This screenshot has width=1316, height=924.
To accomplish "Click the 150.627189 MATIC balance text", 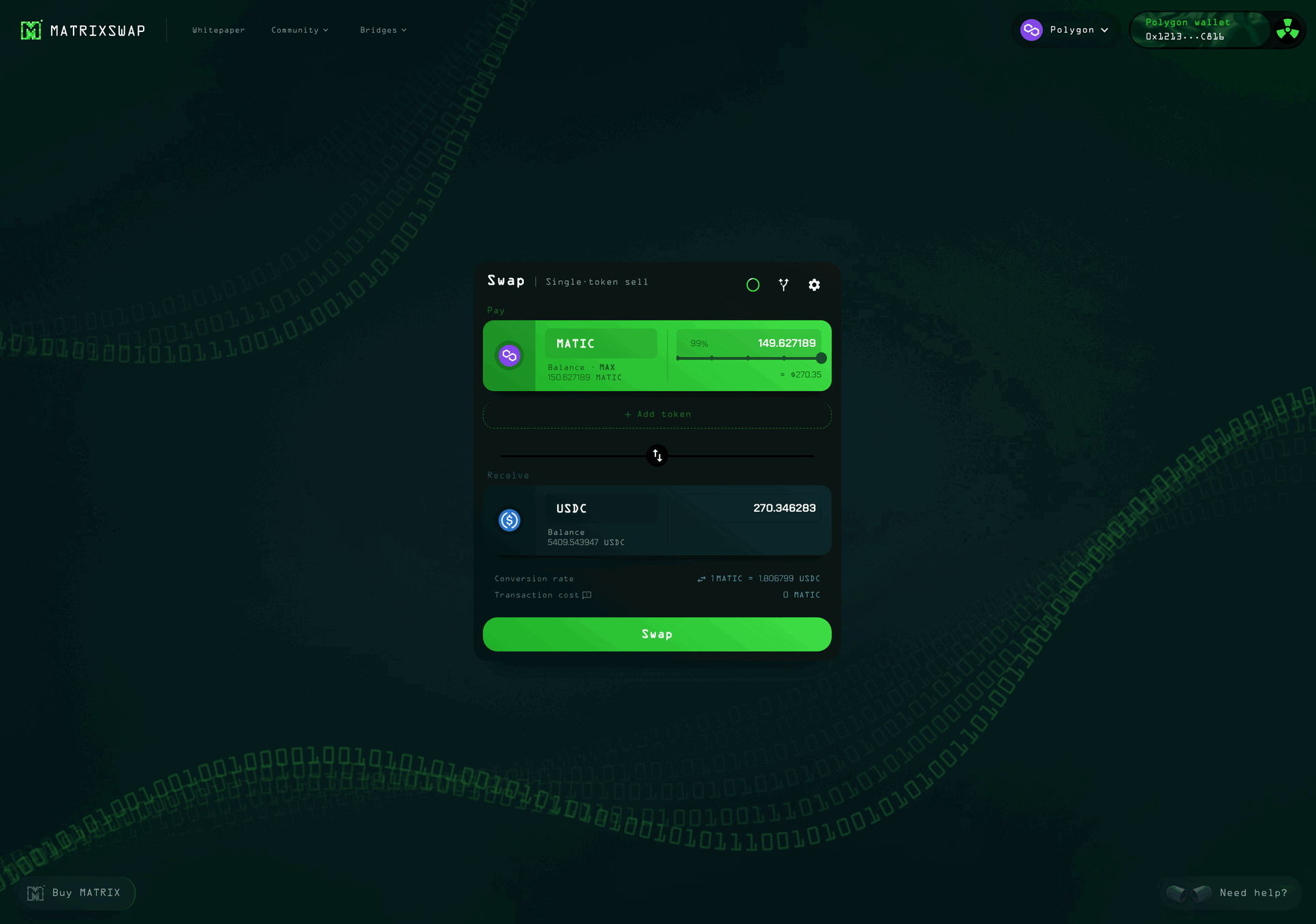I will coord(584,378).
